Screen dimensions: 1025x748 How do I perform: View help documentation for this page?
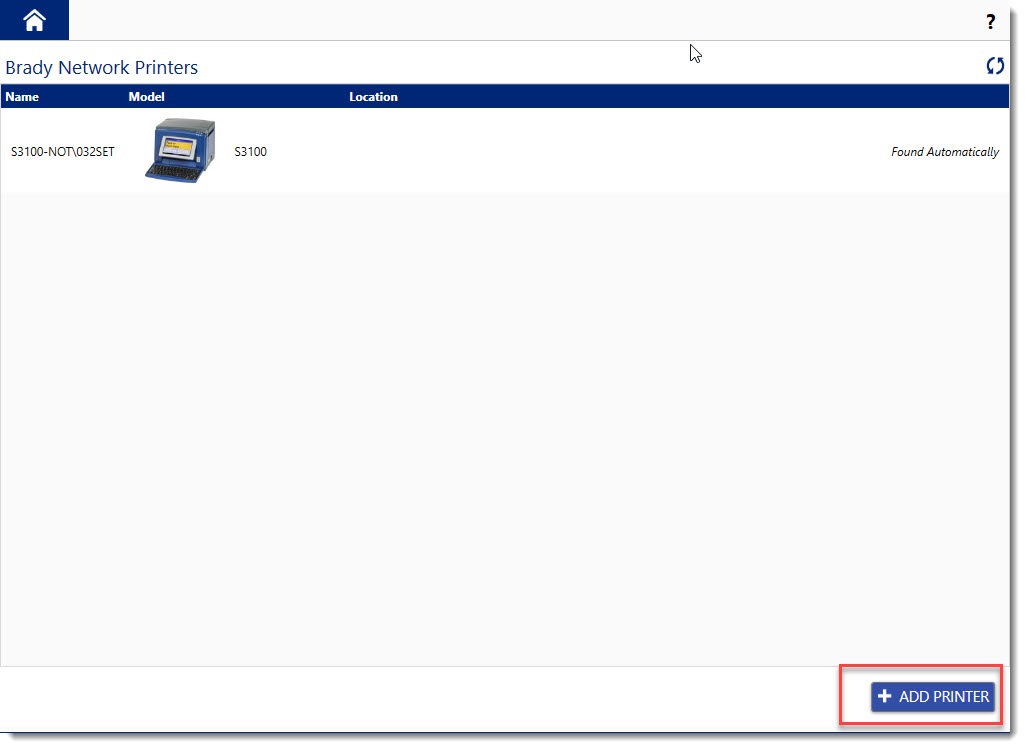990,21
